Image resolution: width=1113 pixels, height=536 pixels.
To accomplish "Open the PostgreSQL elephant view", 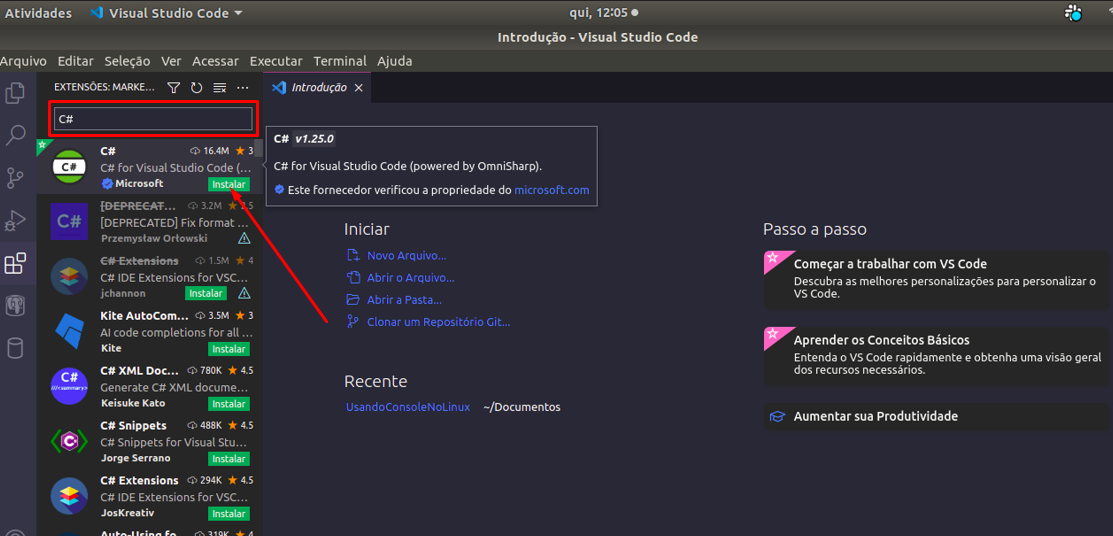I will pyautogui.click(x=15, y=306).
